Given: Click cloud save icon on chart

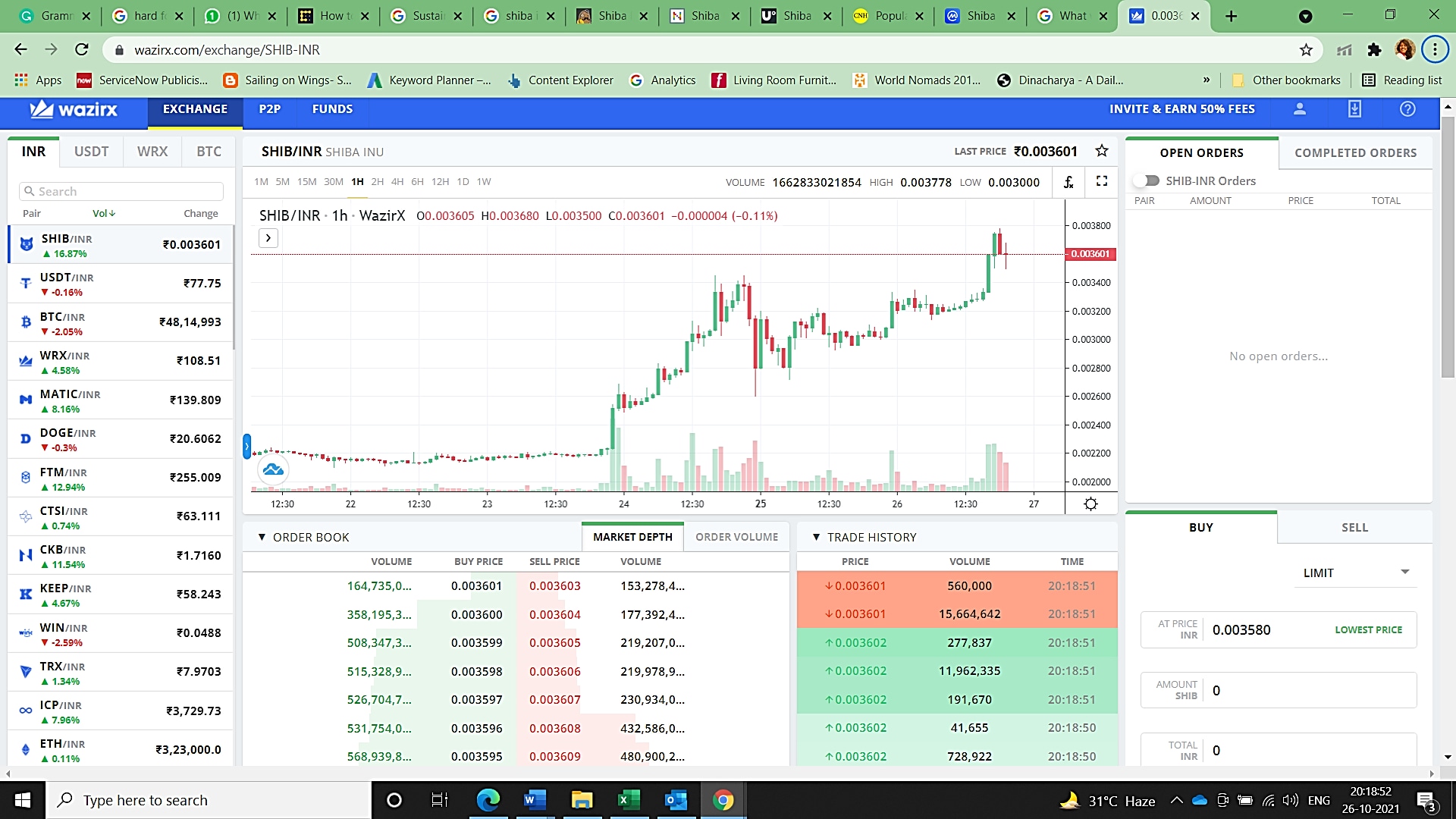Looking at the screenshot, I should coord(272,470).
